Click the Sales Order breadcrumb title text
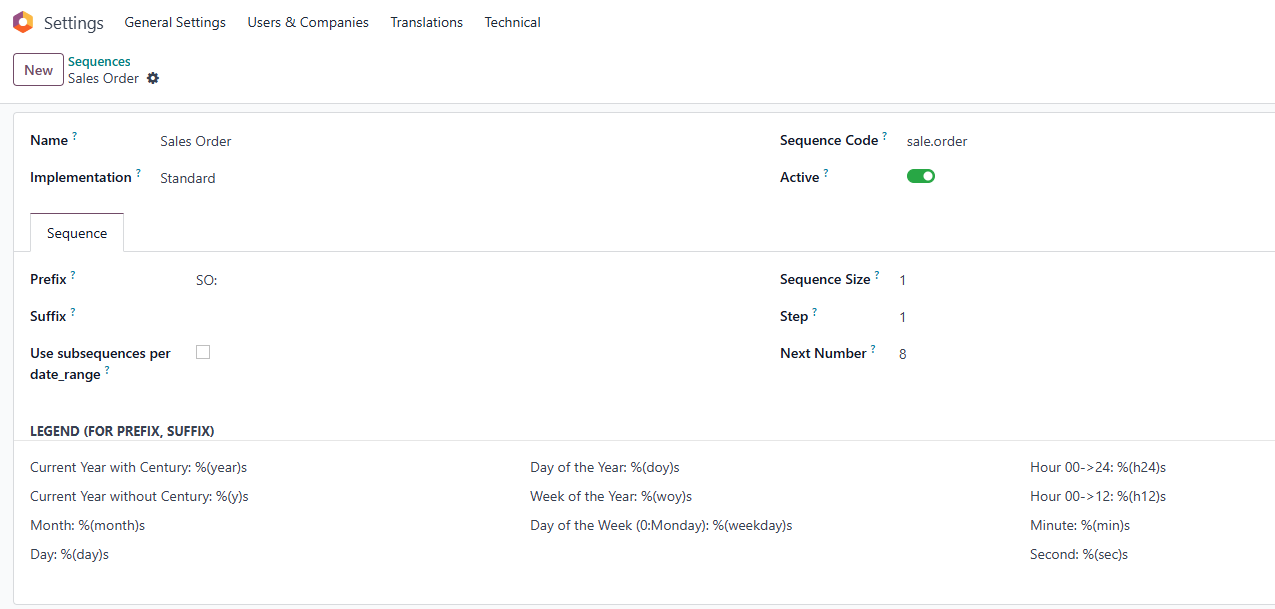Image resolution: width=1275 pixels, height=609 pixels. click(x=103, y=78)
